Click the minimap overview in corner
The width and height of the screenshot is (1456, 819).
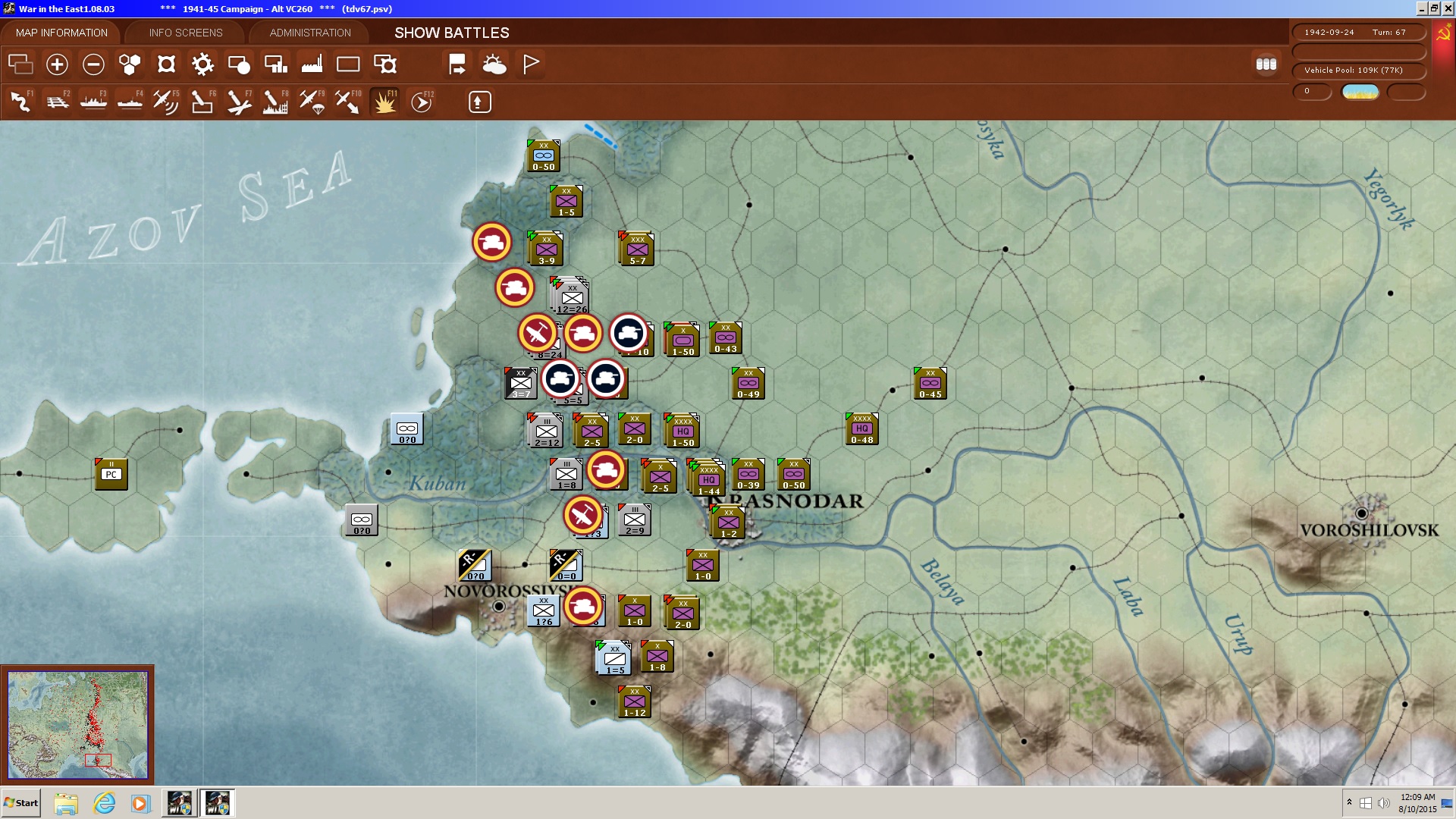(x=77, y=725)
